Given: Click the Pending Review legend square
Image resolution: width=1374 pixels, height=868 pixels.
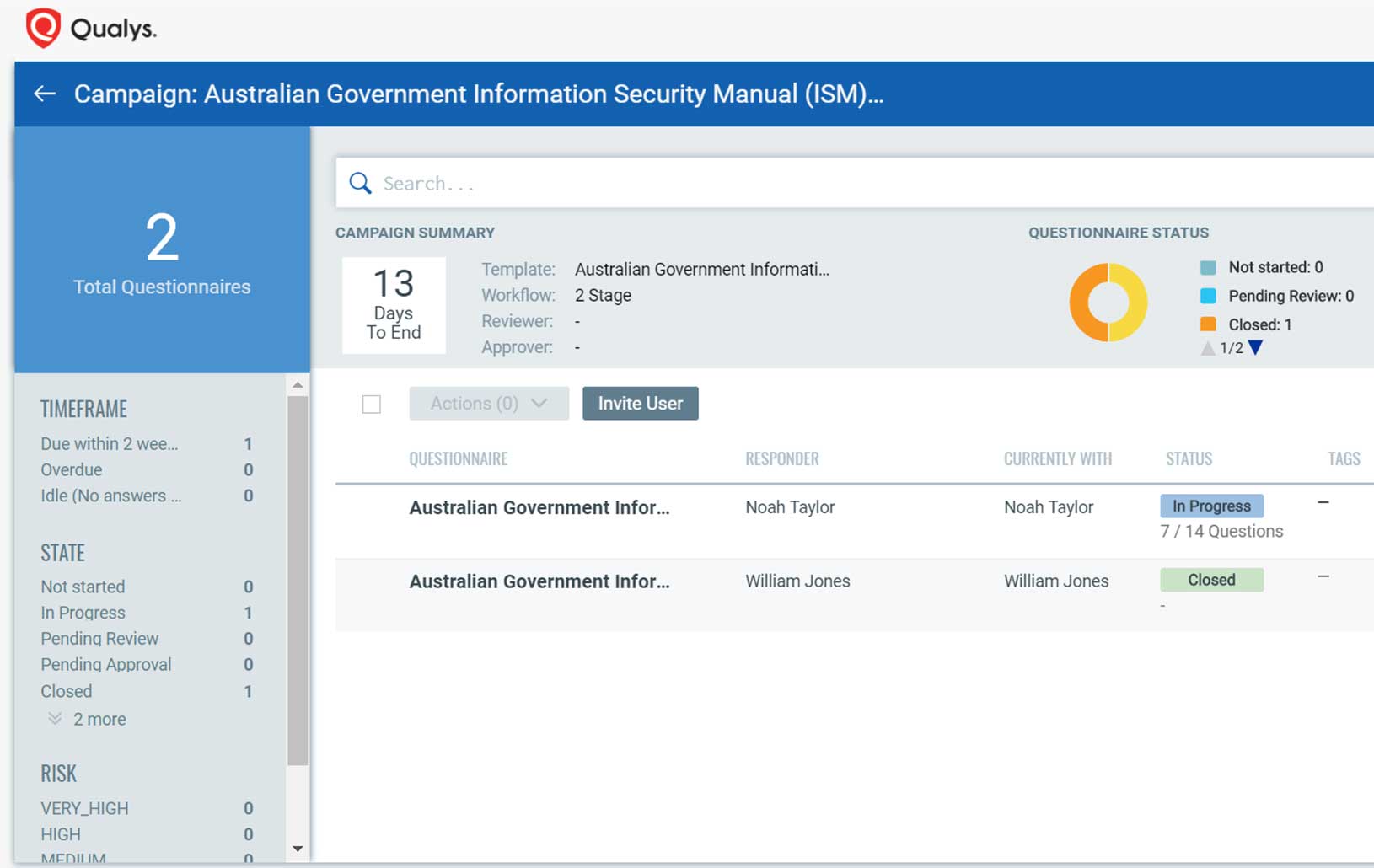Looking at the screenshot, I should tap(1208, 296).
